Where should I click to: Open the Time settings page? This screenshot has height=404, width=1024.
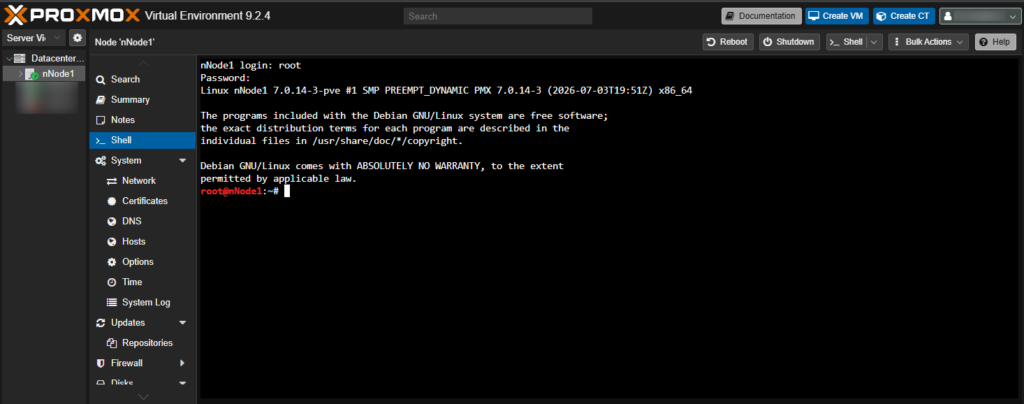point(132,282)
